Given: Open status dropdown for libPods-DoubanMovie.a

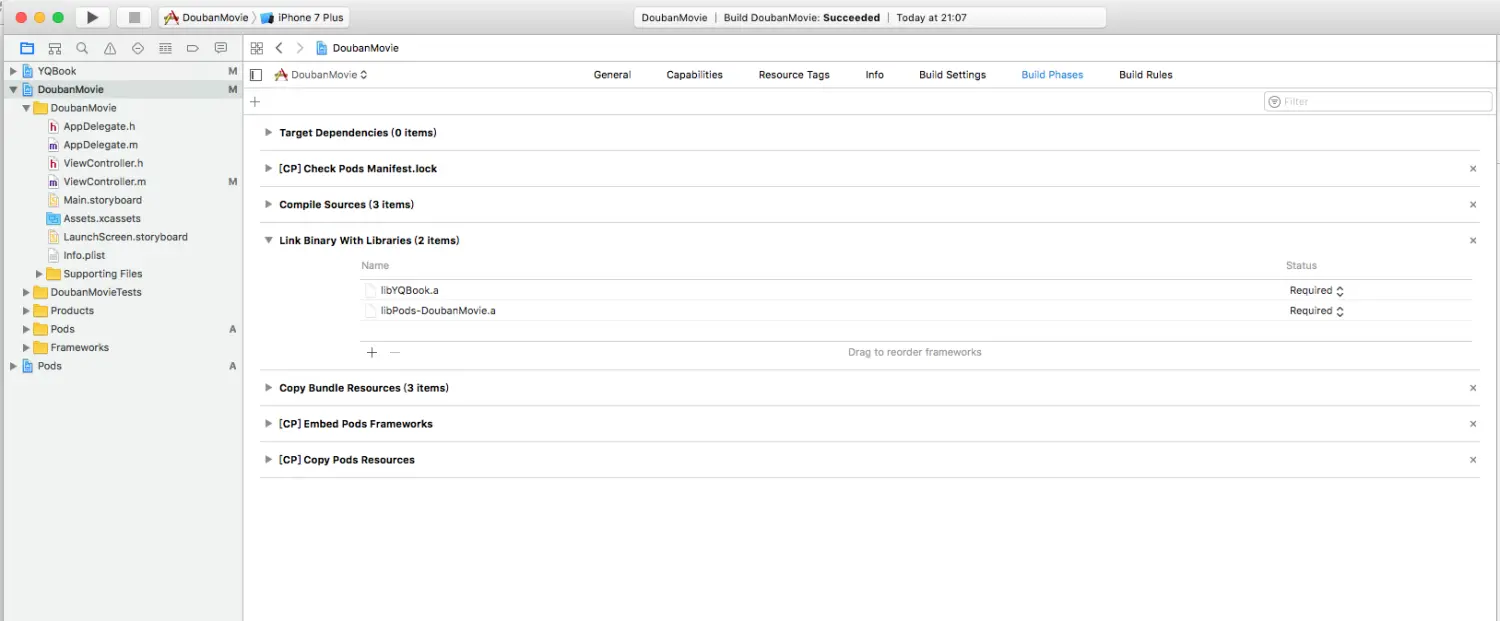Looking at the screenshot, I should click(x=1316, y=311).
